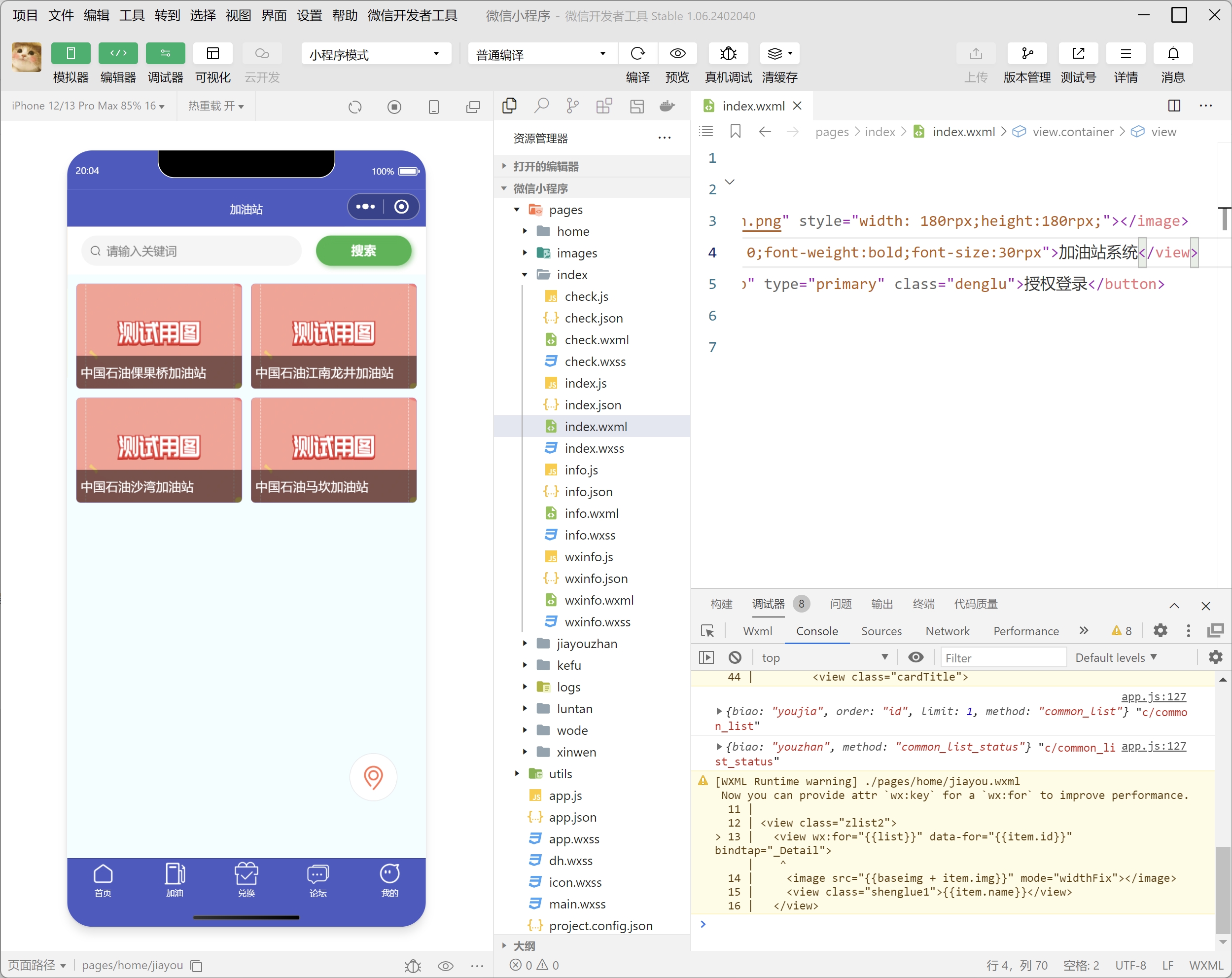Screen dimensions: 1232x978
Task: Click the simulator phone device icon
Action: click(x=434, y=107)
